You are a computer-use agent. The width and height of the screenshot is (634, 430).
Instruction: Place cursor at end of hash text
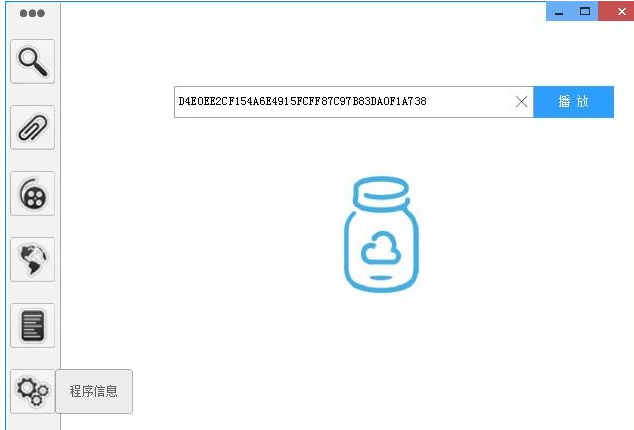428,102
